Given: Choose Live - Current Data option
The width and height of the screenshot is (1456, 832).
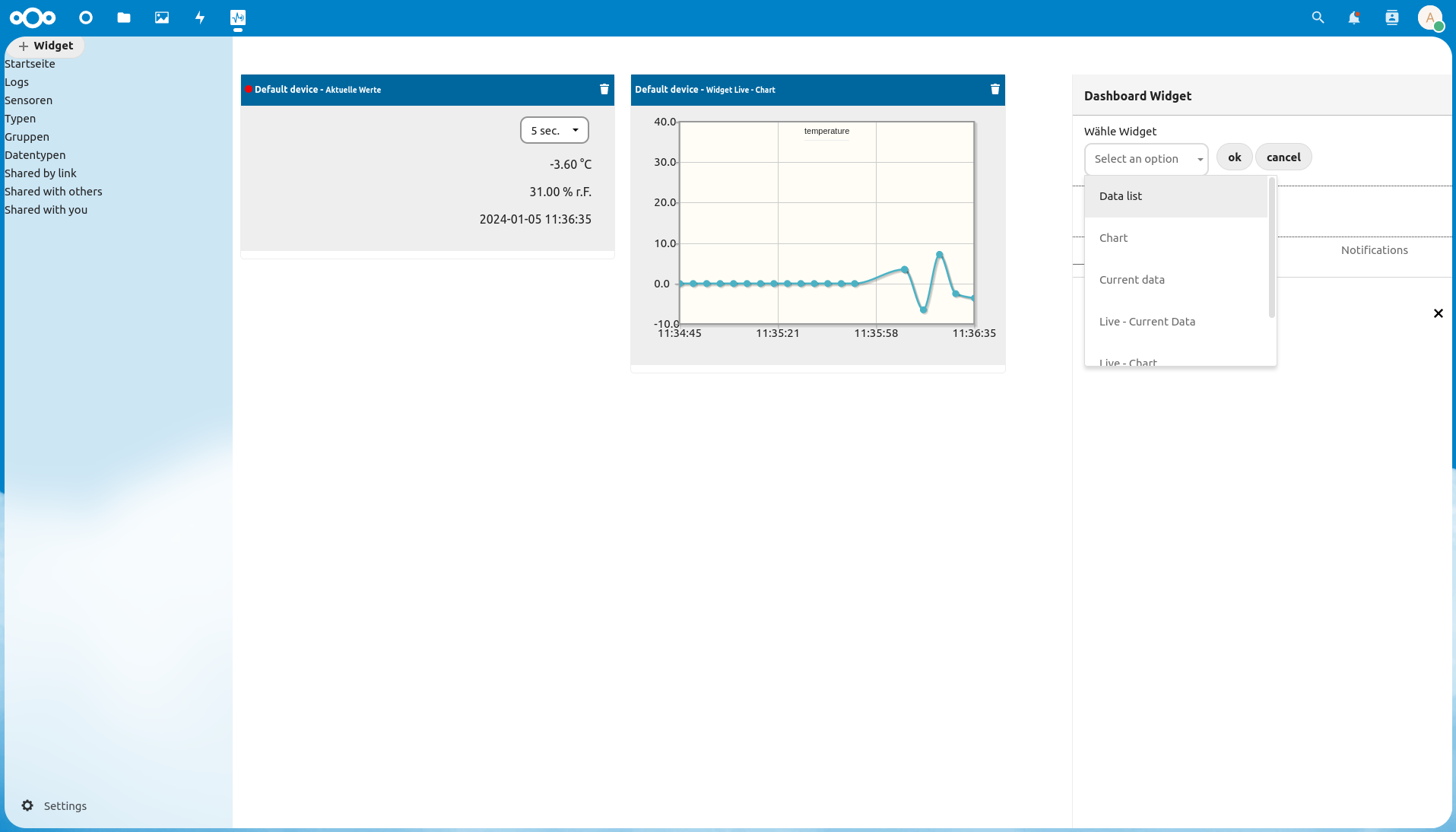Looking at the screenshot, I should [1176, 322].
